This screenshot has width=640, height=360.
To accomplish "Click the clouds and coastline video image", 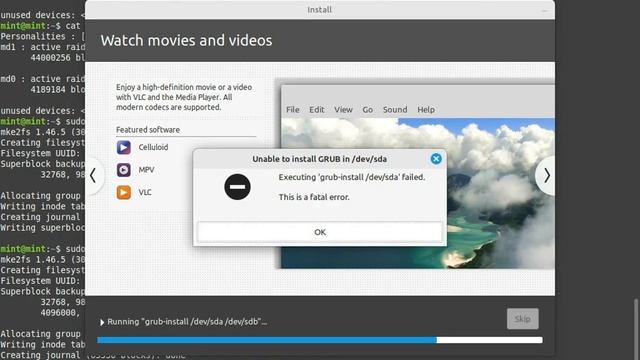I will point(500,192).
